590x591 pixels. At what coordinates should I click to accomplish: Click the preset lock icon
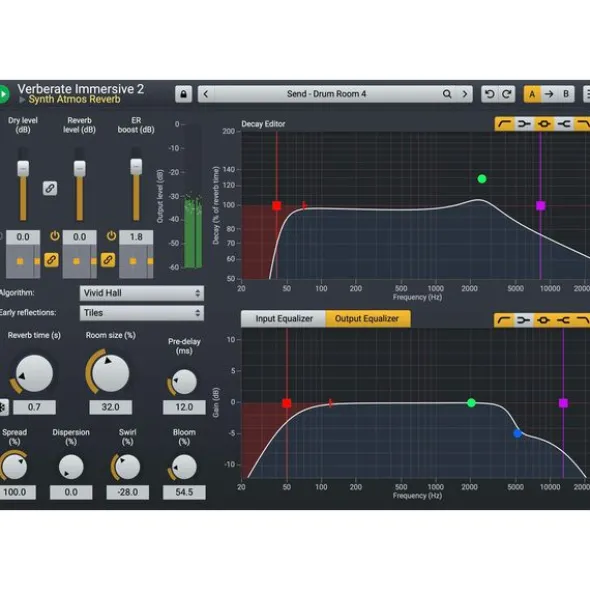(x=184, y=94)
